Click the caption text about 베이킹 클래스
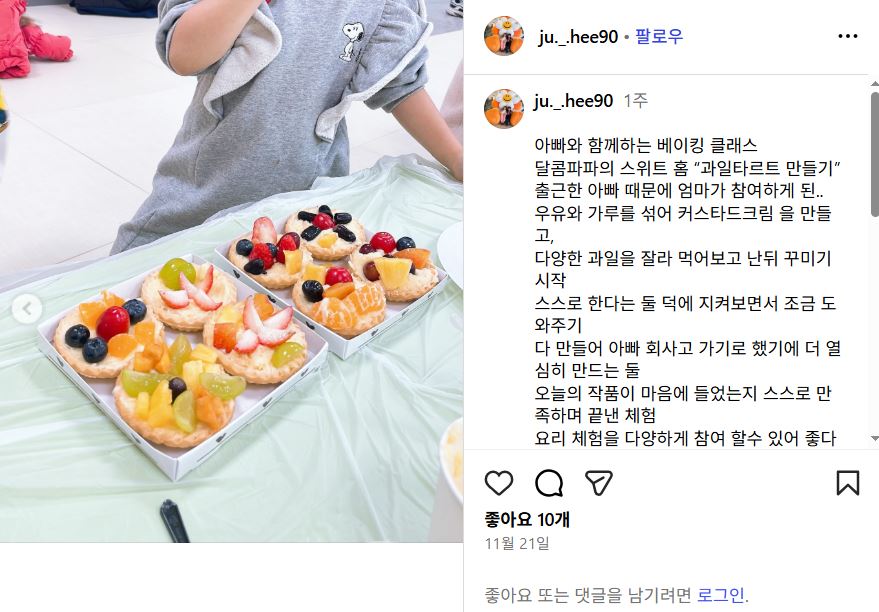Viewport: 879px width, 612px height. (x=646, y=146)
